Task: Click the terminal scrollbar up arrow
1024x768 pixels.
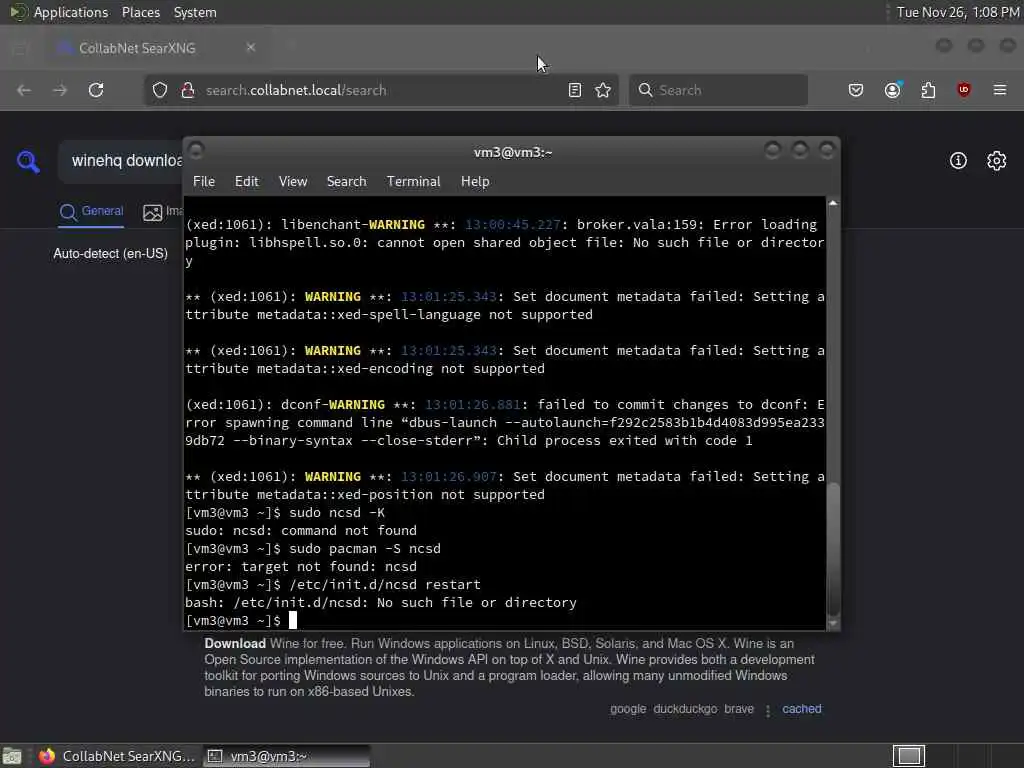Action: pyautogui.click(x=833, y=203)
